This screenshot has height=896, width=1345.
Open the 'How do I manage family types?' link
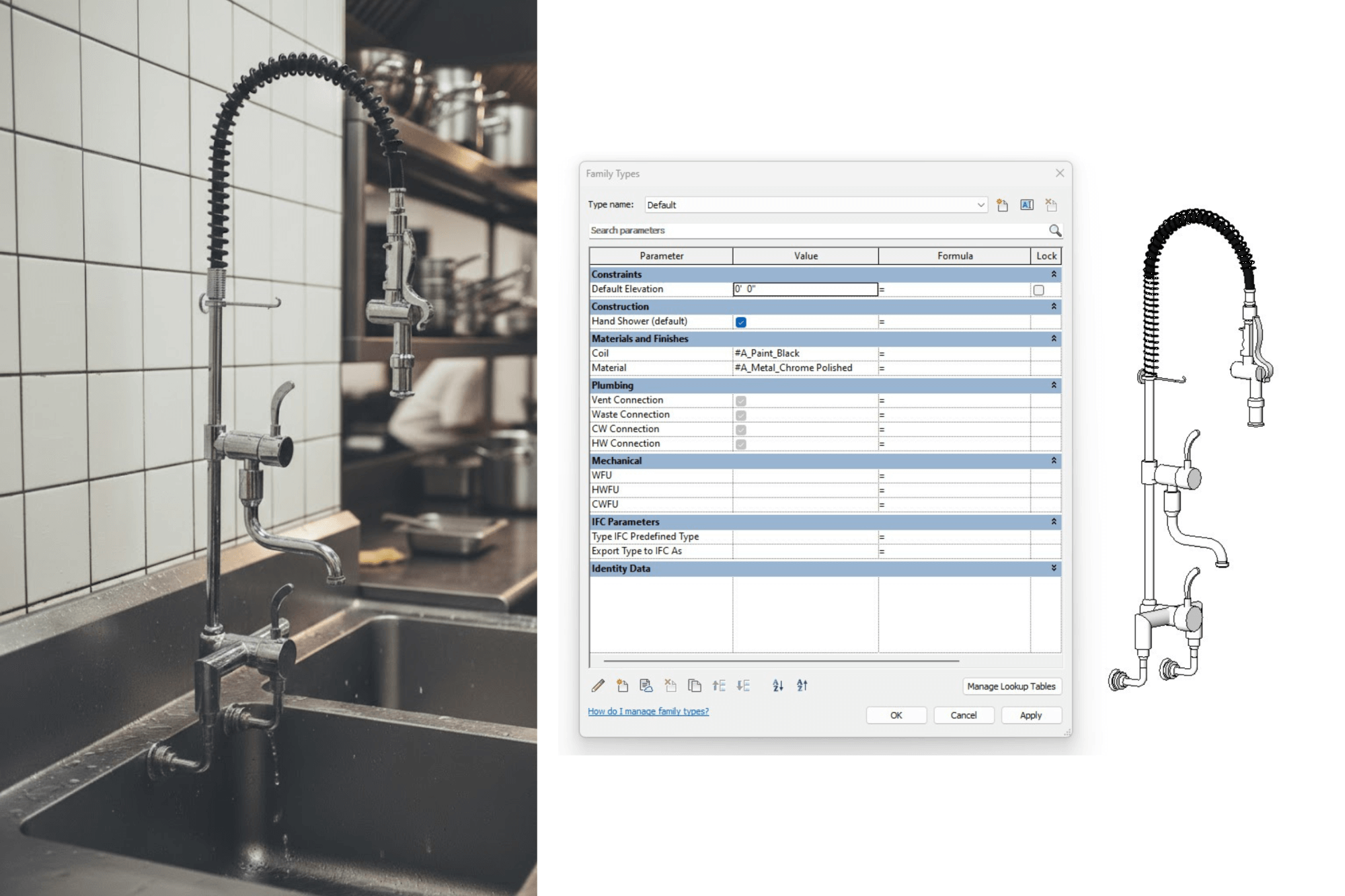click(x=648, y=710)
